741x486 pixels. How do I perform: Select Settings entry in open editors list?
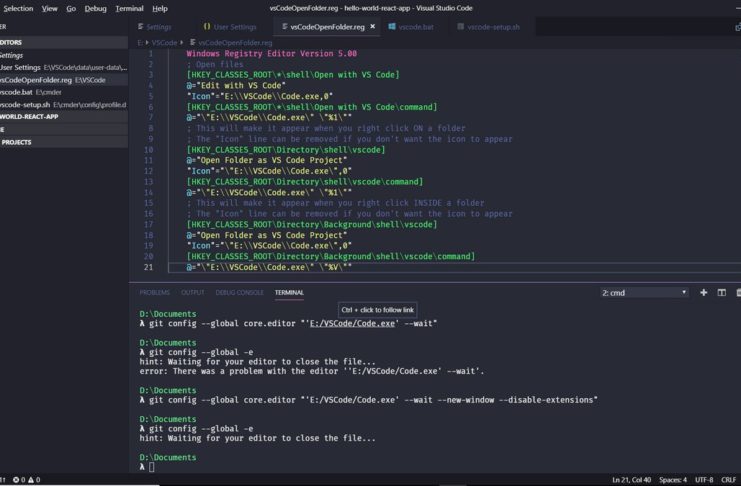coord(64,55)
